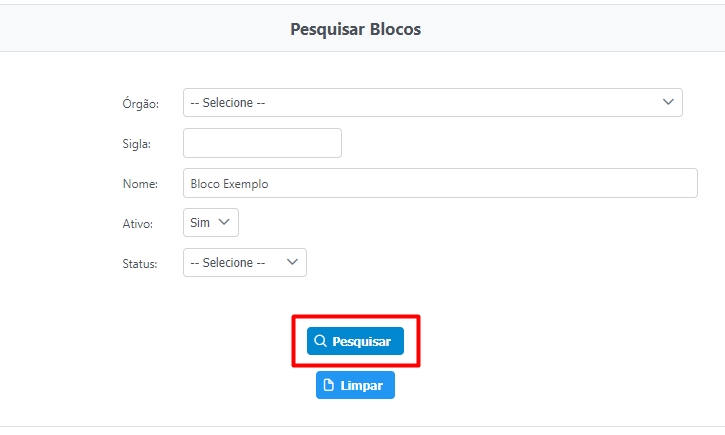The image size is (725, 435).
Task: Click the chevron arrow beside Sim
Action: click(224, 222)
